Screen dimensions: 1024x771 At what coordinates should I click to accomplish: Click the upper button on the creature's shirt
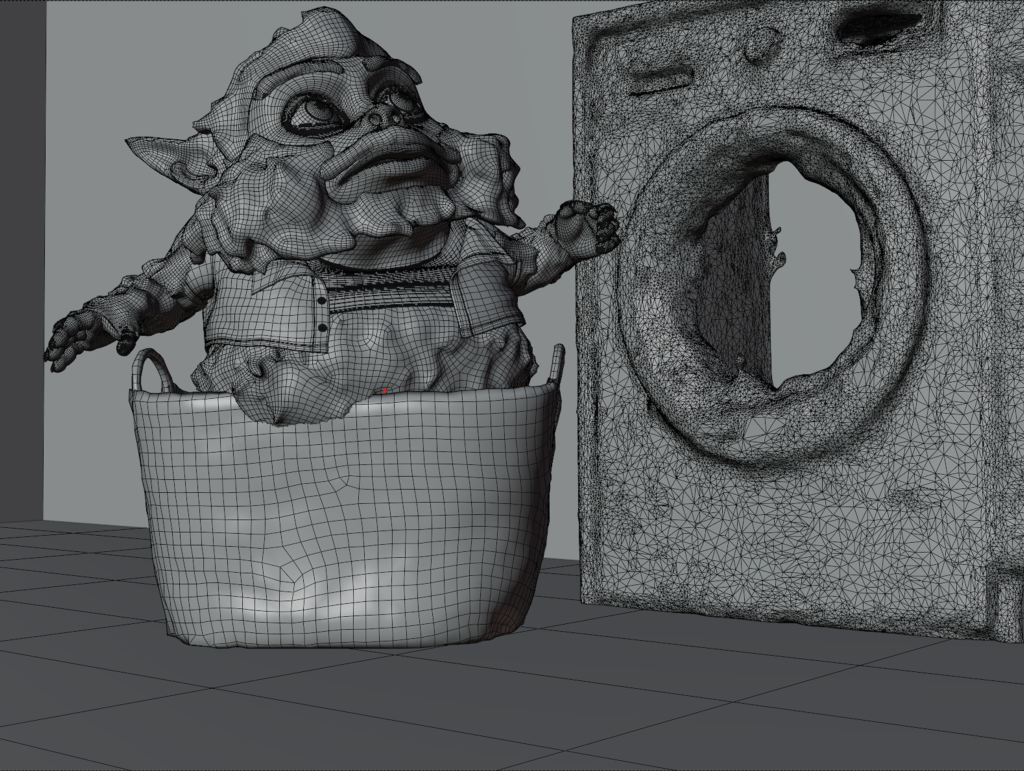click(x=320, y=300)
